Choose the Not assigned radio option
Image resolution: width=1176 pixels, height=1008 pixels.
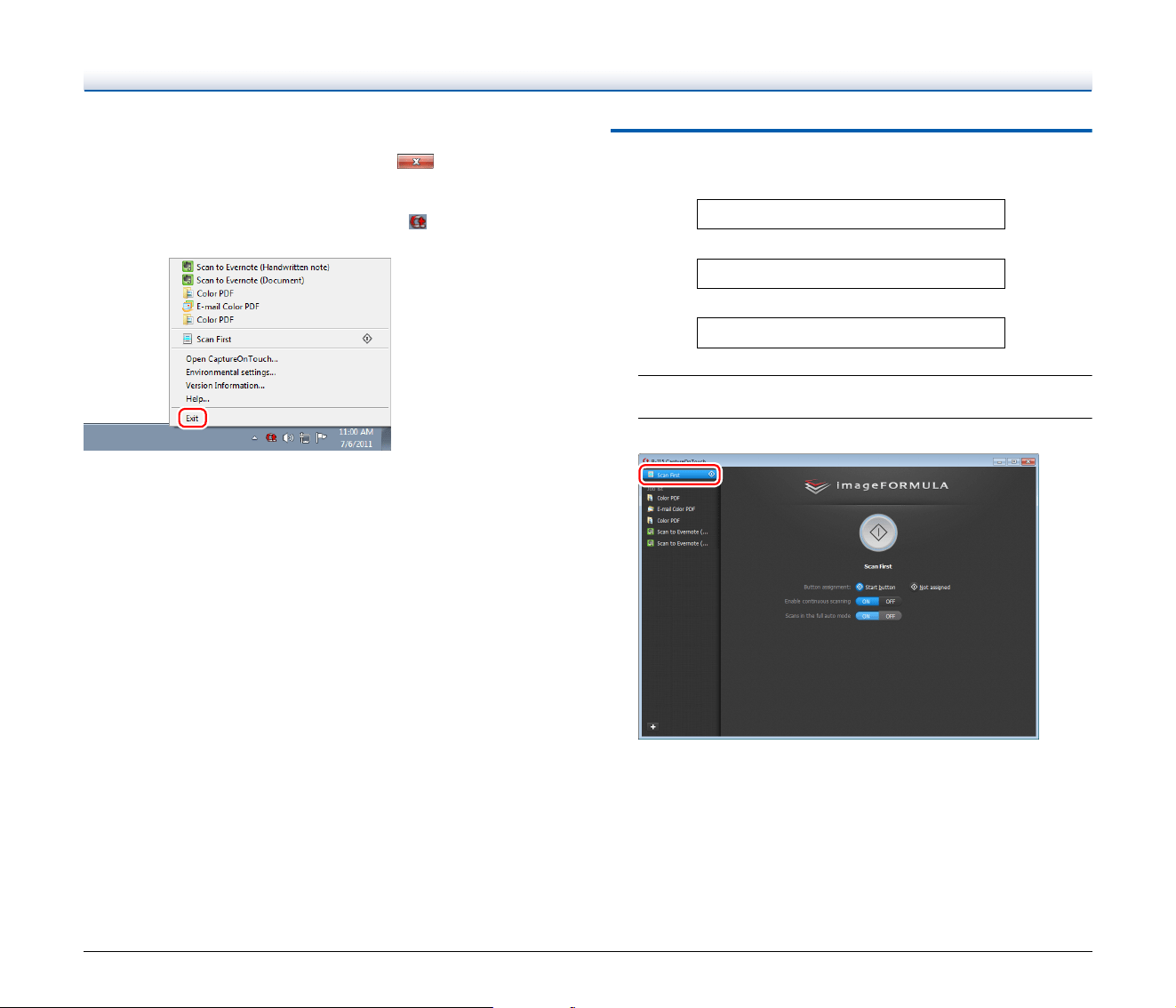pyautogui.click(x=930, y=587)
